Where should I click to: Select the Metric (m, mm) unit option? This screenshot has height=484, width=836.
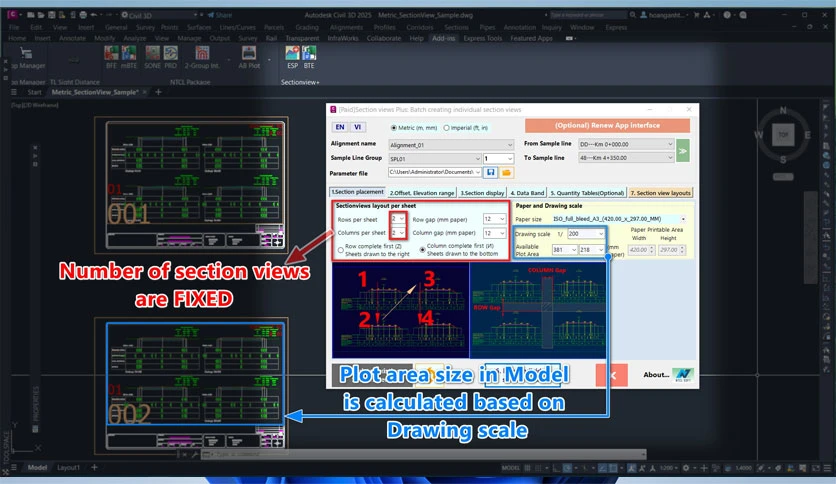[413, 128]
